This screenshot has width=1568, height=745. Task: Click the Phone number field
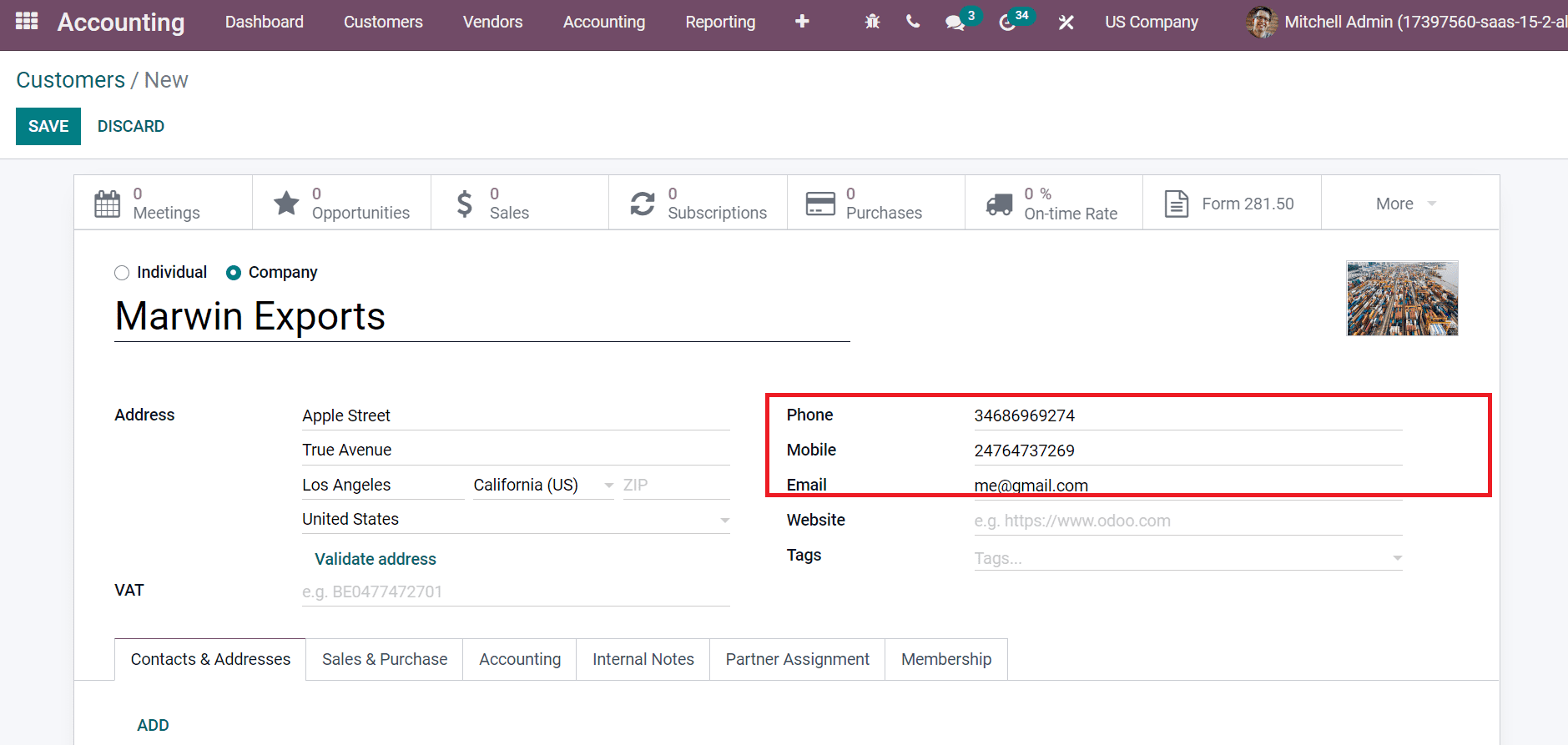tap(1188, 415)
